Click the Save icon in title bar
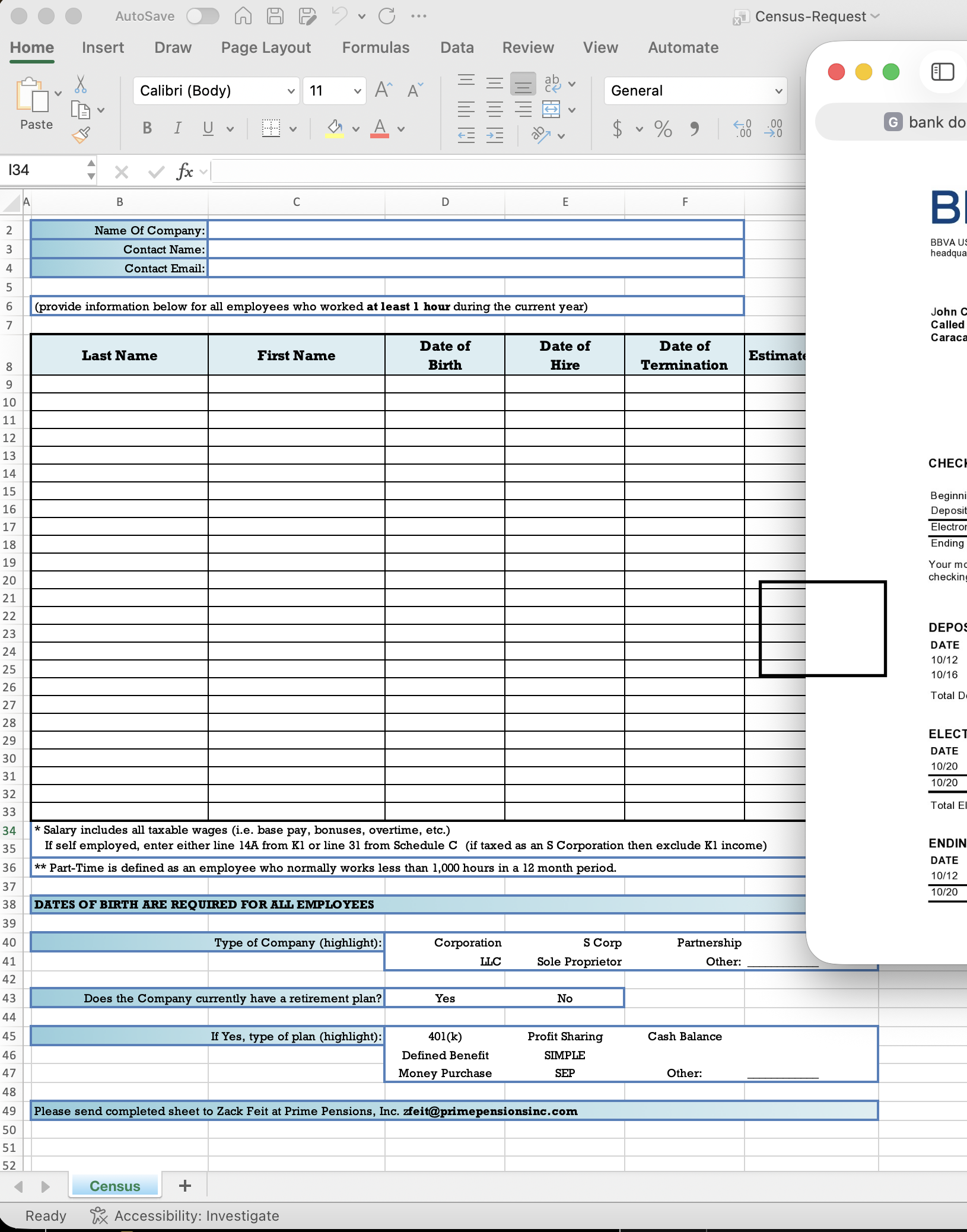967x1232 pixels. tap(275, 16)
